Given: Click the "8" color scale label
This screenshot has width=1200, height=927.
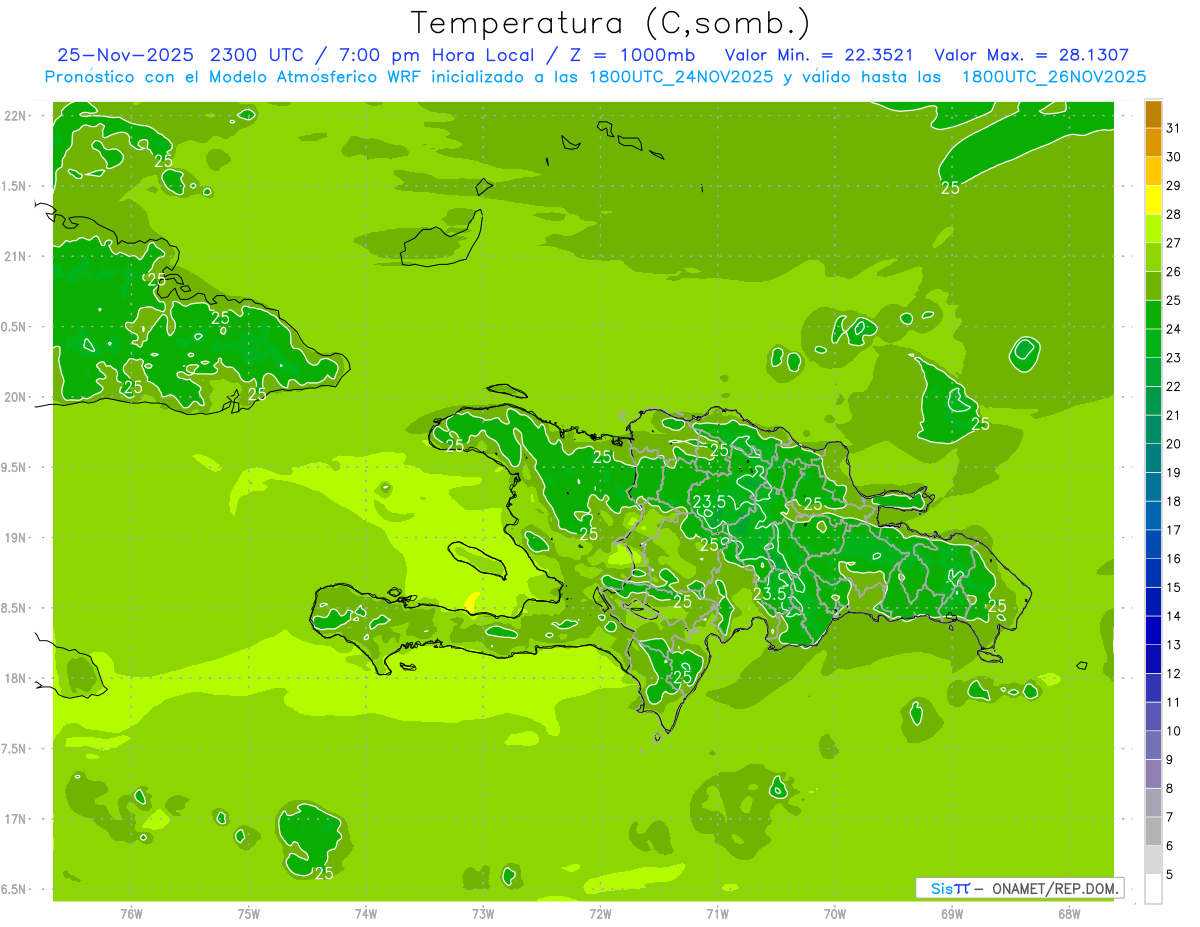Looking at the screenshot, I should (1170, 789).
